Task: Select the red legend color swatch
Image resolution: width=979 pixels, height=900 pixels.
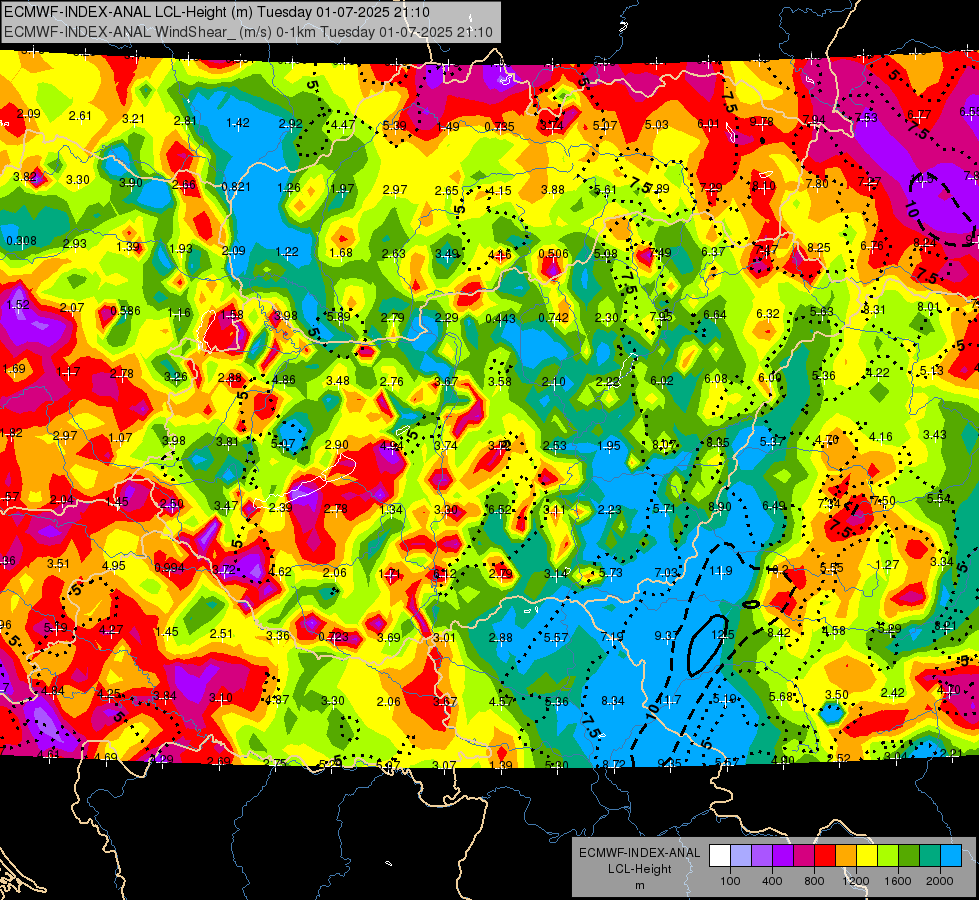Action: pyautogui.click(x=825, y=856)
